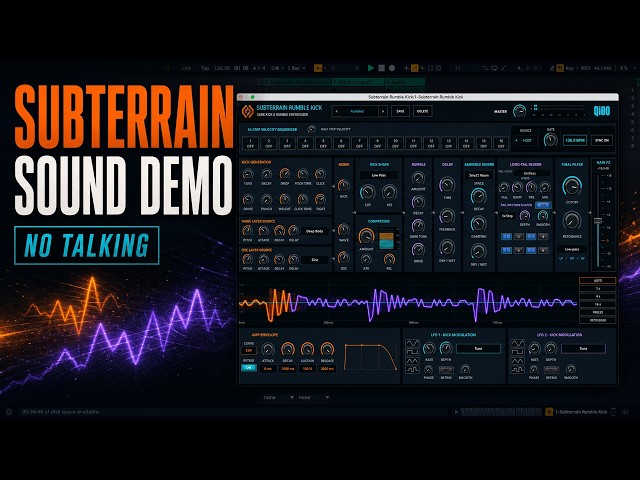This screenshot has width=640, height=480.
Task: Select the square wave shape for LFO 1
Action: click(x=412, y=351)
